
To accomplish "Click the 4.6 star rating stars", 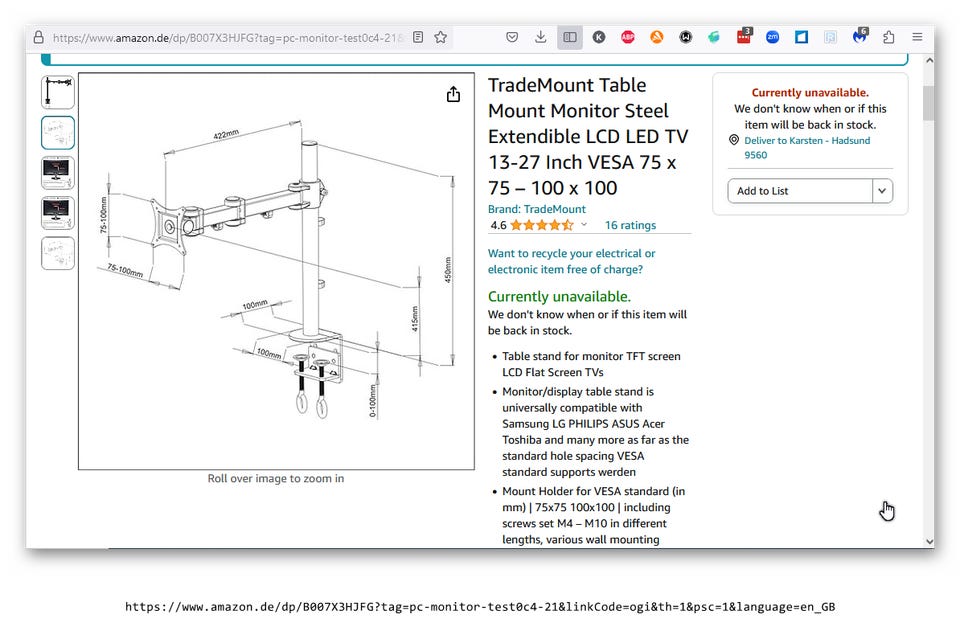I will [x=542, y=225].
